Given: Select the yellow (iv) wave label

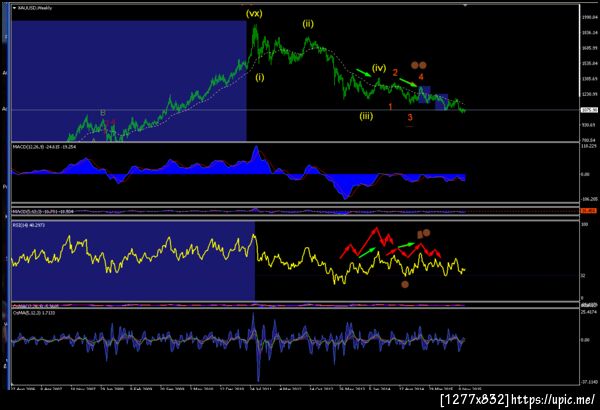Looking at the screenshot, I should pyautogui.click(x=379, y=68).
